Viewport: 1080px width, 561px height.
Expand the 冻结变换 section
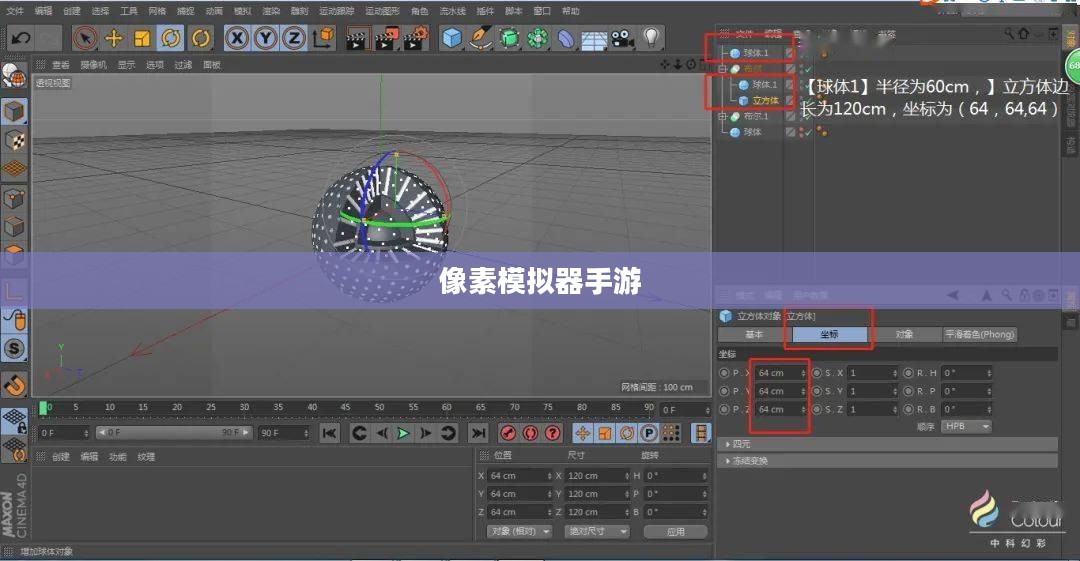pyautogui.click(x=887, y=461)
